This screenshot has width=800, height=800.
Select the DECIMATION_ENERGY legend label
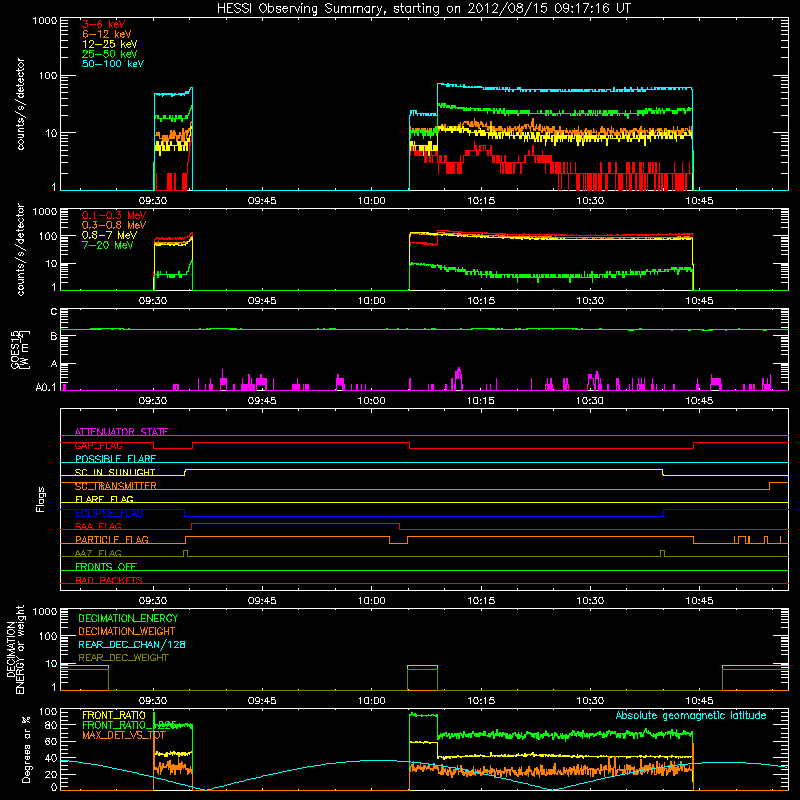tap(128, 618)
